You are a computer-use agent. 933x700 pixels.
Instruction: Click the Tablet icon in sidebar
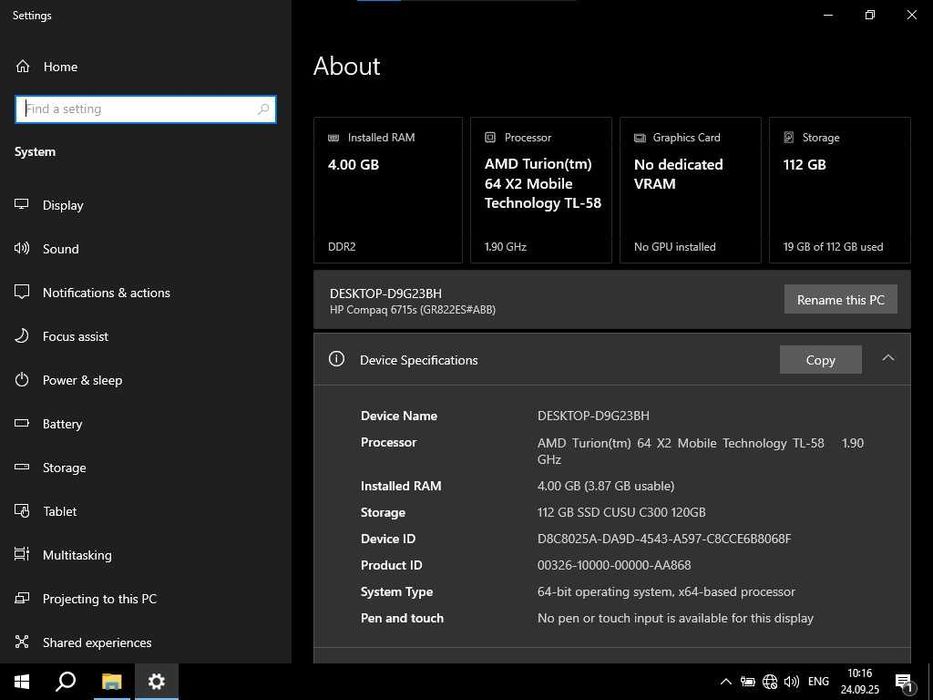point(21,511)
